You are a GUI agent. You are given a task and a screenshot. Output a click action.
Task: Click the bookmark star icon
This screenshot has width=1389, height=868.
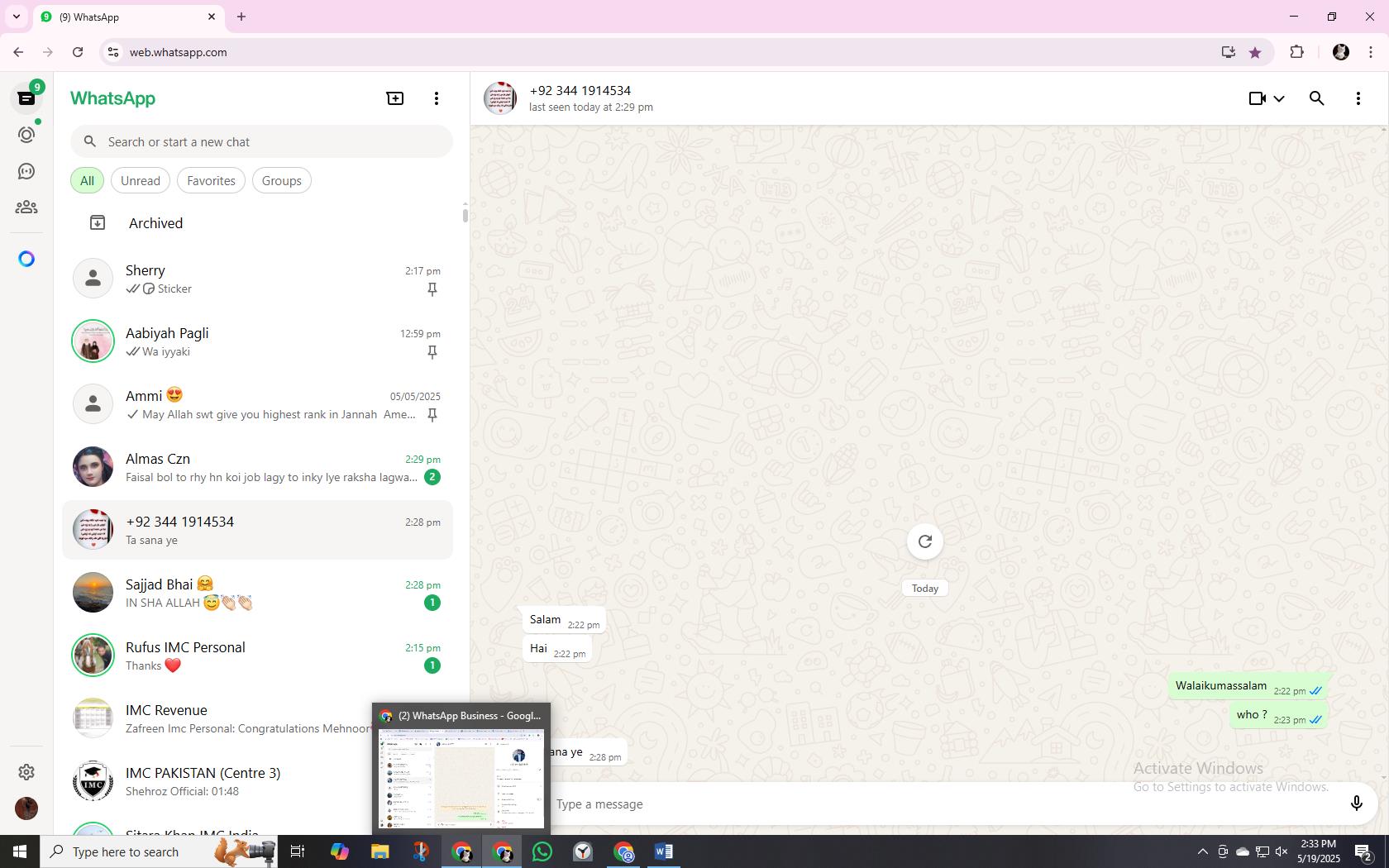pyautogui.click(x=1255, y=52)
